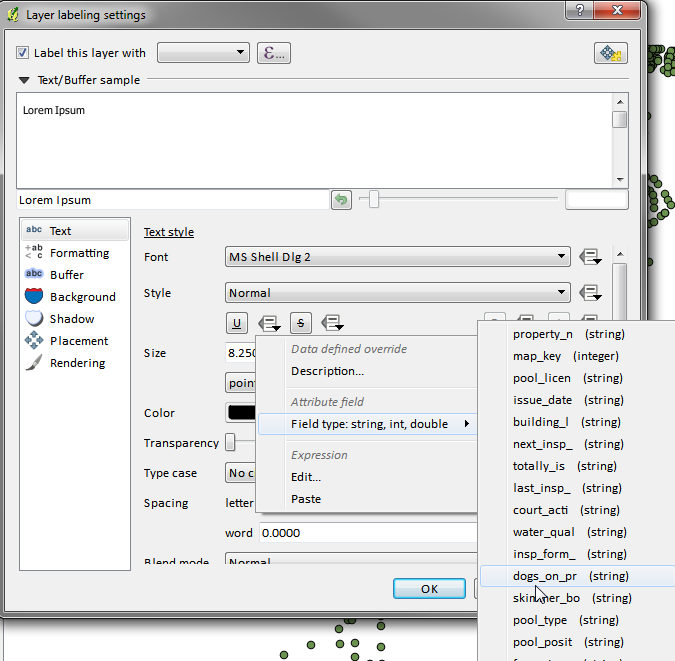
Task: Open the Buffer settings section
Action: [x=67, y=274]
